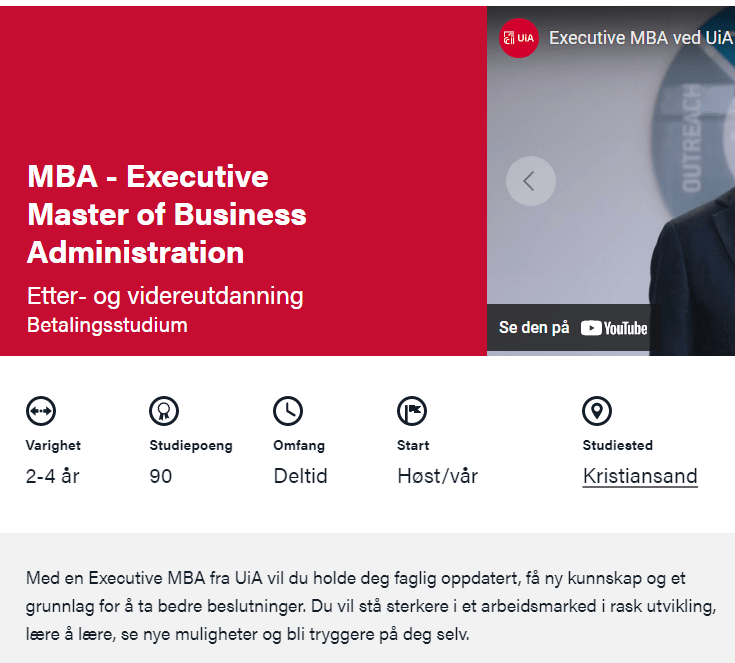Open the Kristiansand study location link
Viewport: 735px width, 663px height.
(x=640, y=476)
